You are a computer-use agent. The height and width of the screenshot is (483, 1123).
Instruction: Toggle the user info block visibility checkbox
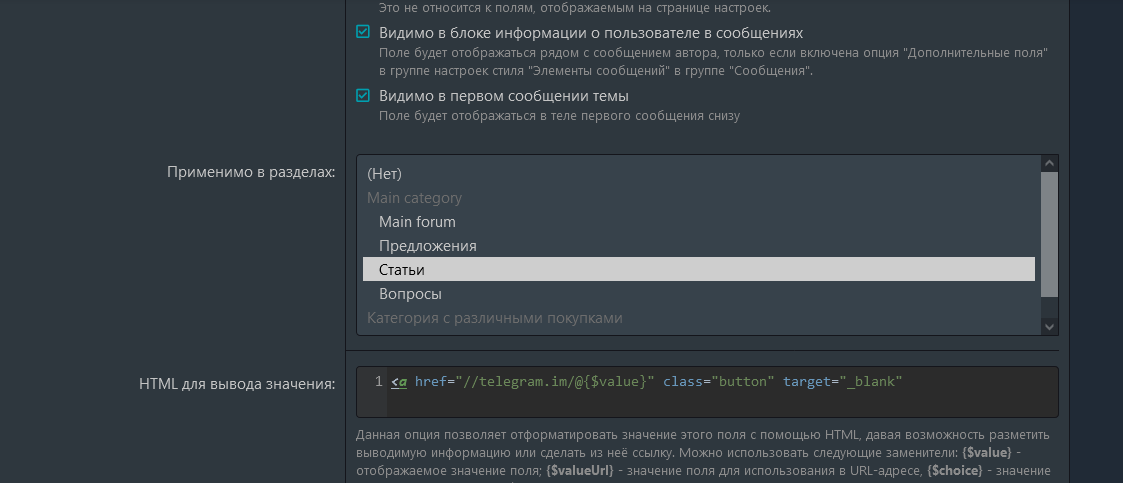tap(363, 32)
